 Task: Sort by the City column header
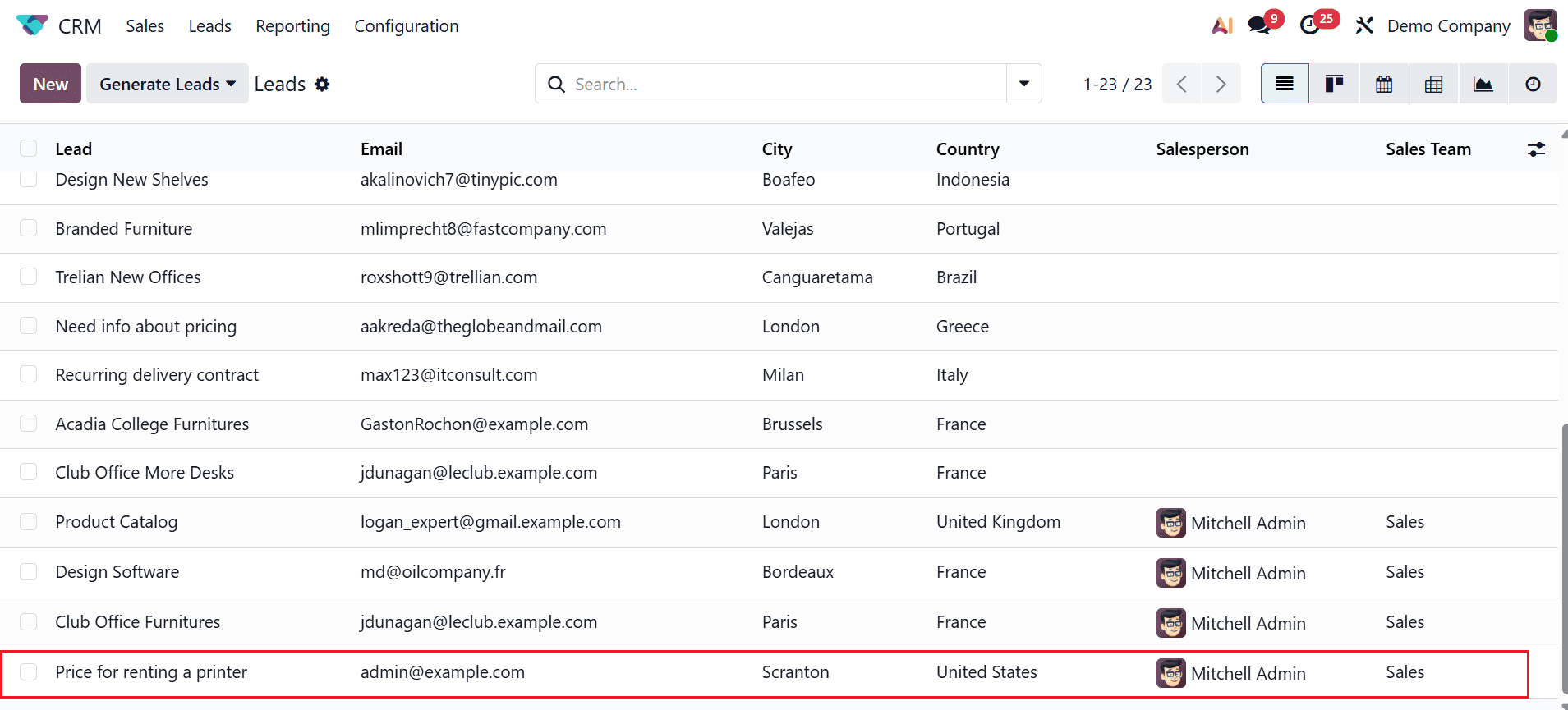777,149
